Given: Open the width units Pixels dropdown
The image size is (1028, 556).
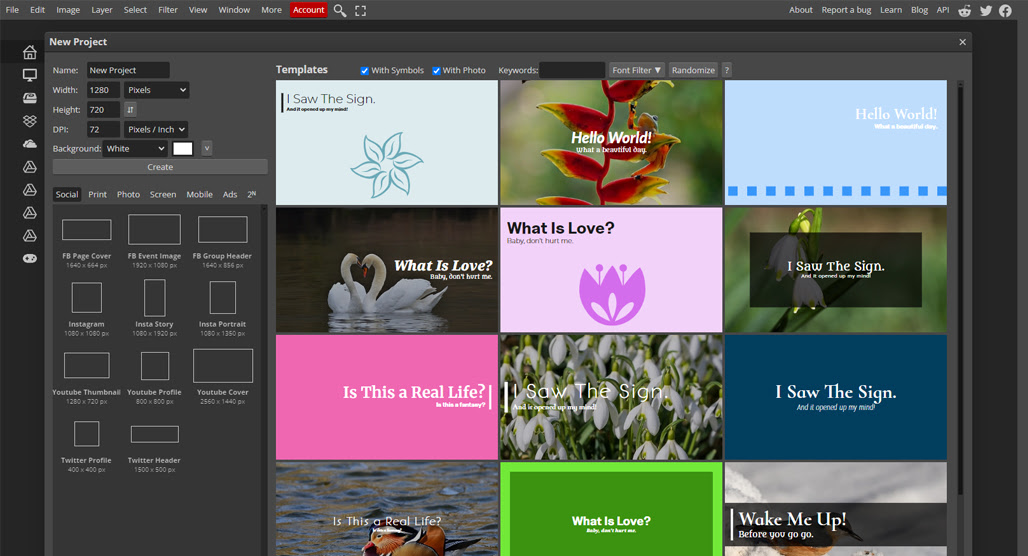Looking at the screenshot, I should tap(157, 90).
